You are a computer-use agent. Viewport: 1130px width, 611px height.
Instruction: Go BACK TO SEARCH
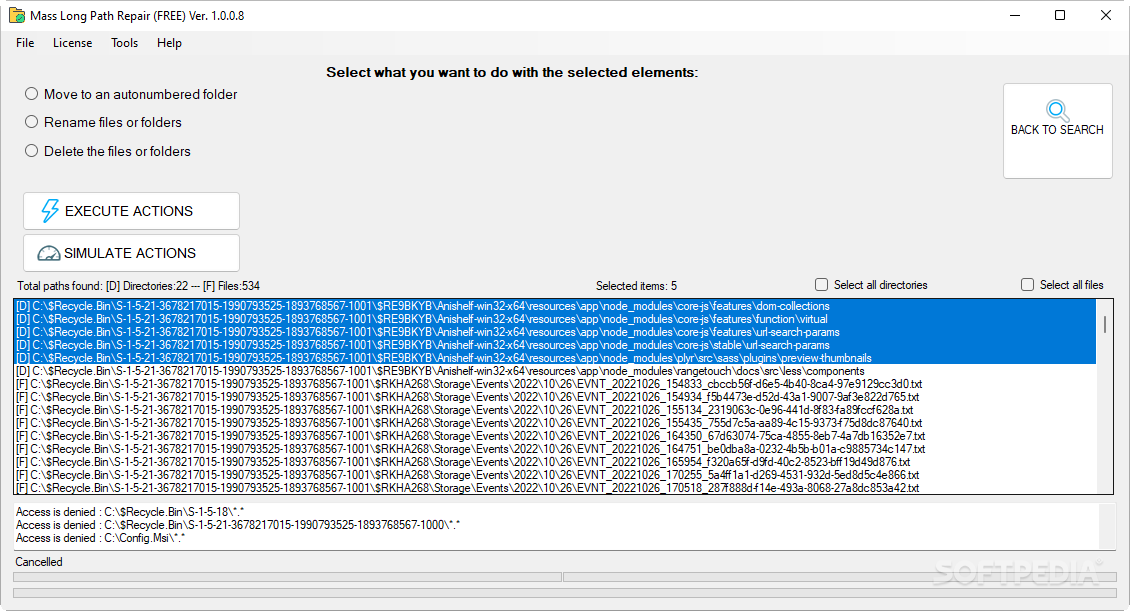pos(1058,130)
